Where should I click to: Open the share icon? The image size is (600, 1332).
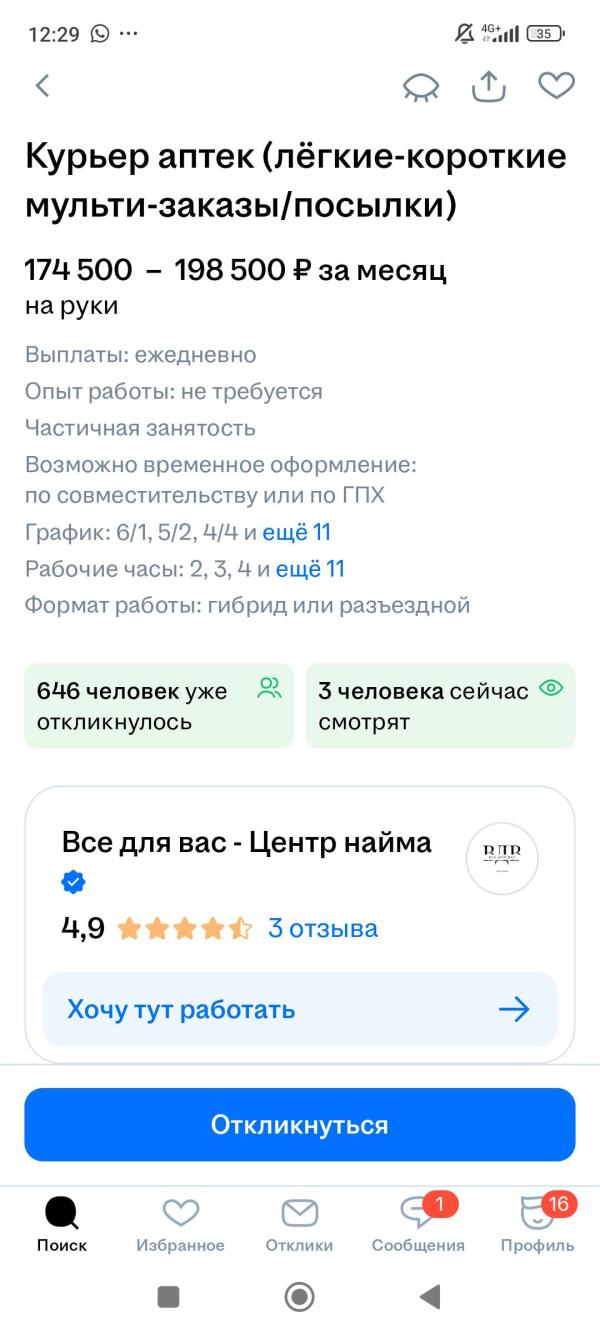click(488, 86)
